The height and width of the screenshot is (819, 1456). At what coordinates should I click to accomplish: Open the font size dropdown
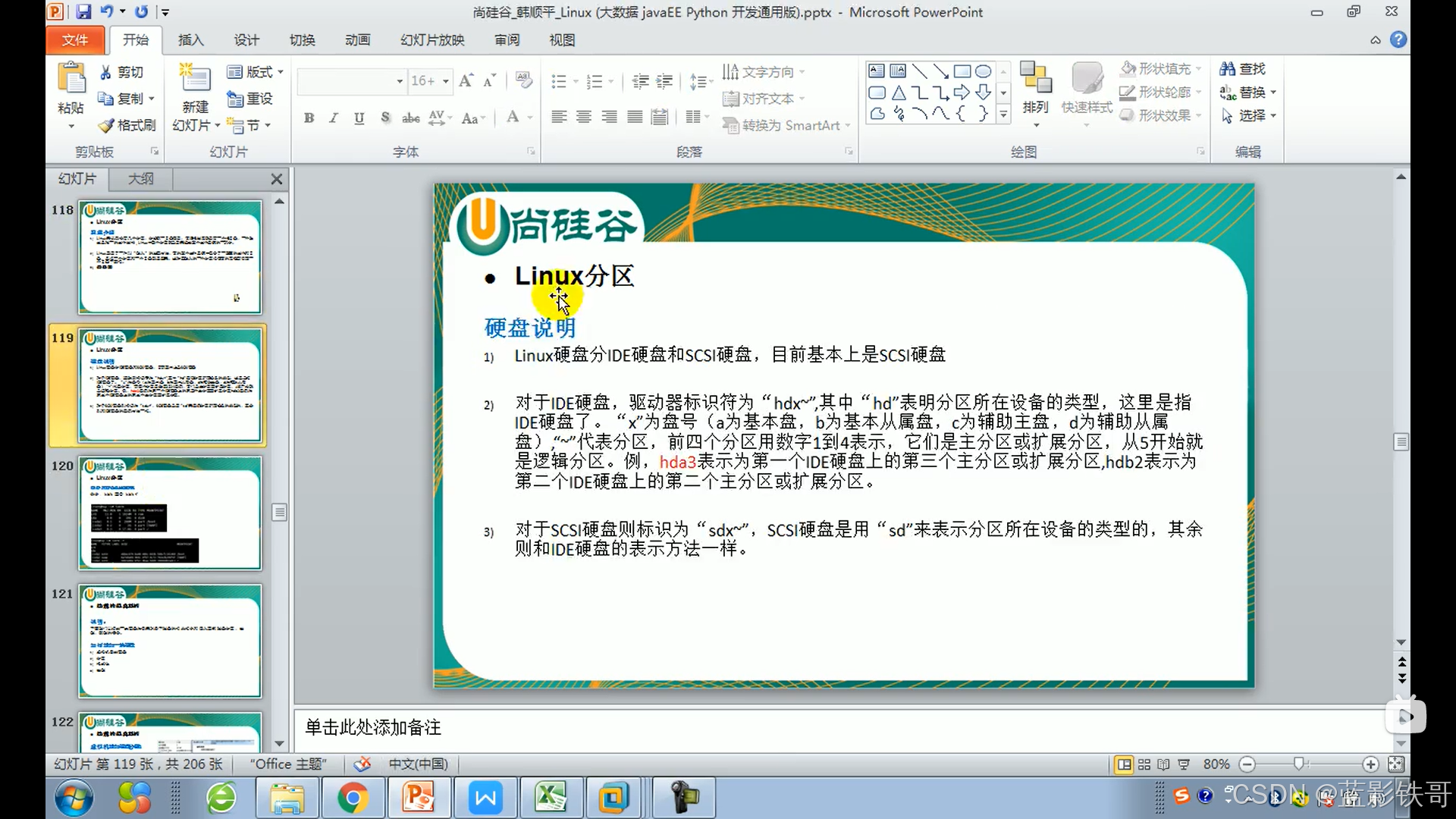pyautogui.click(x=446, y=81)
